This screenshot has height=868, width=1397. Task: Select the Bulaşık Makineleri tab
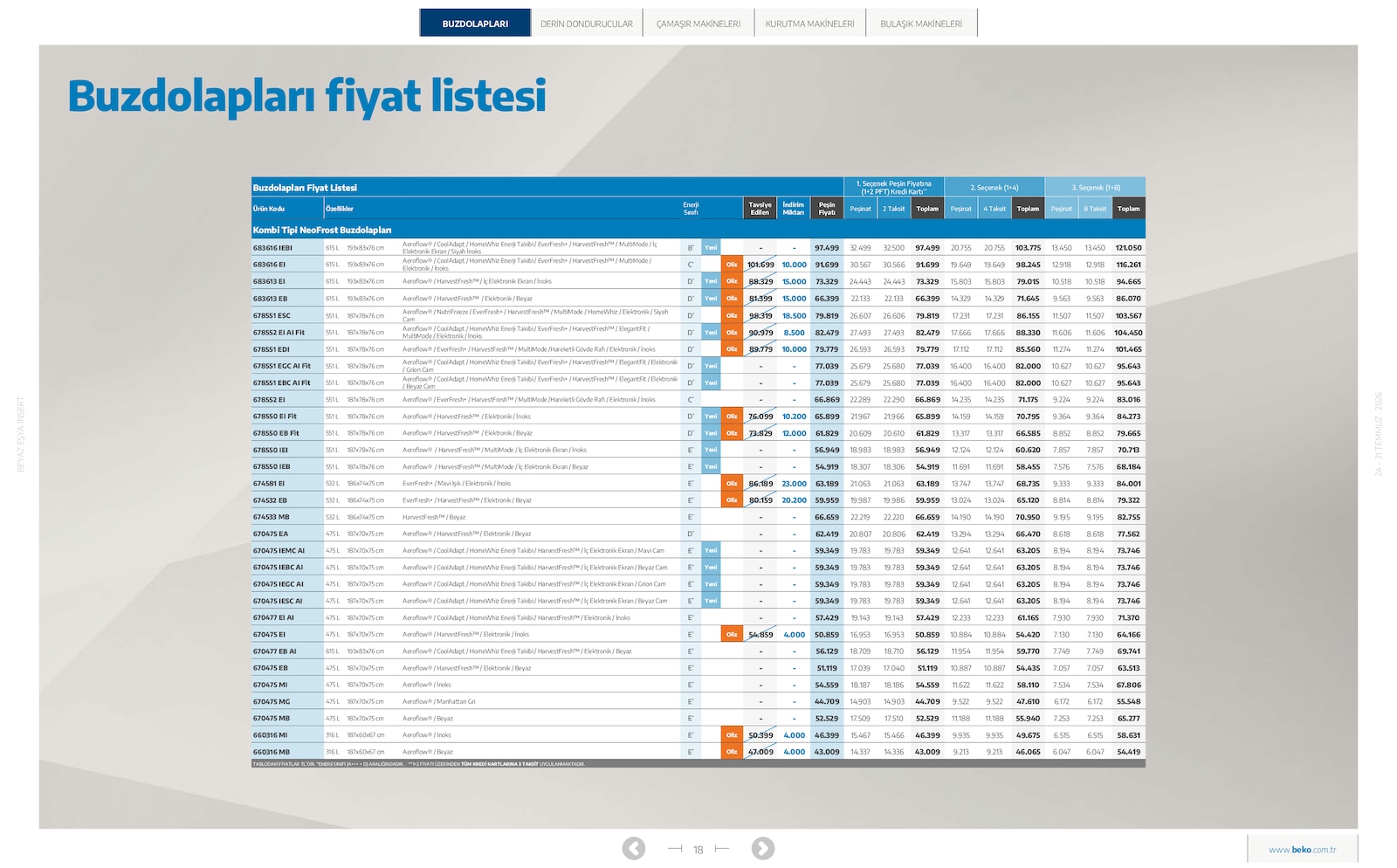[921, 24]
